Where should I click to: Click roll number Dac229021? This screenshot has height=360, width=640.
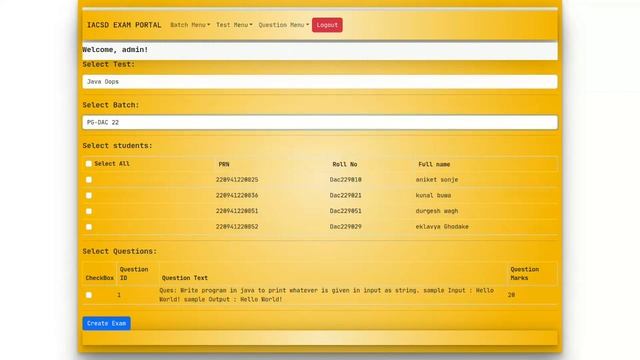345,196
